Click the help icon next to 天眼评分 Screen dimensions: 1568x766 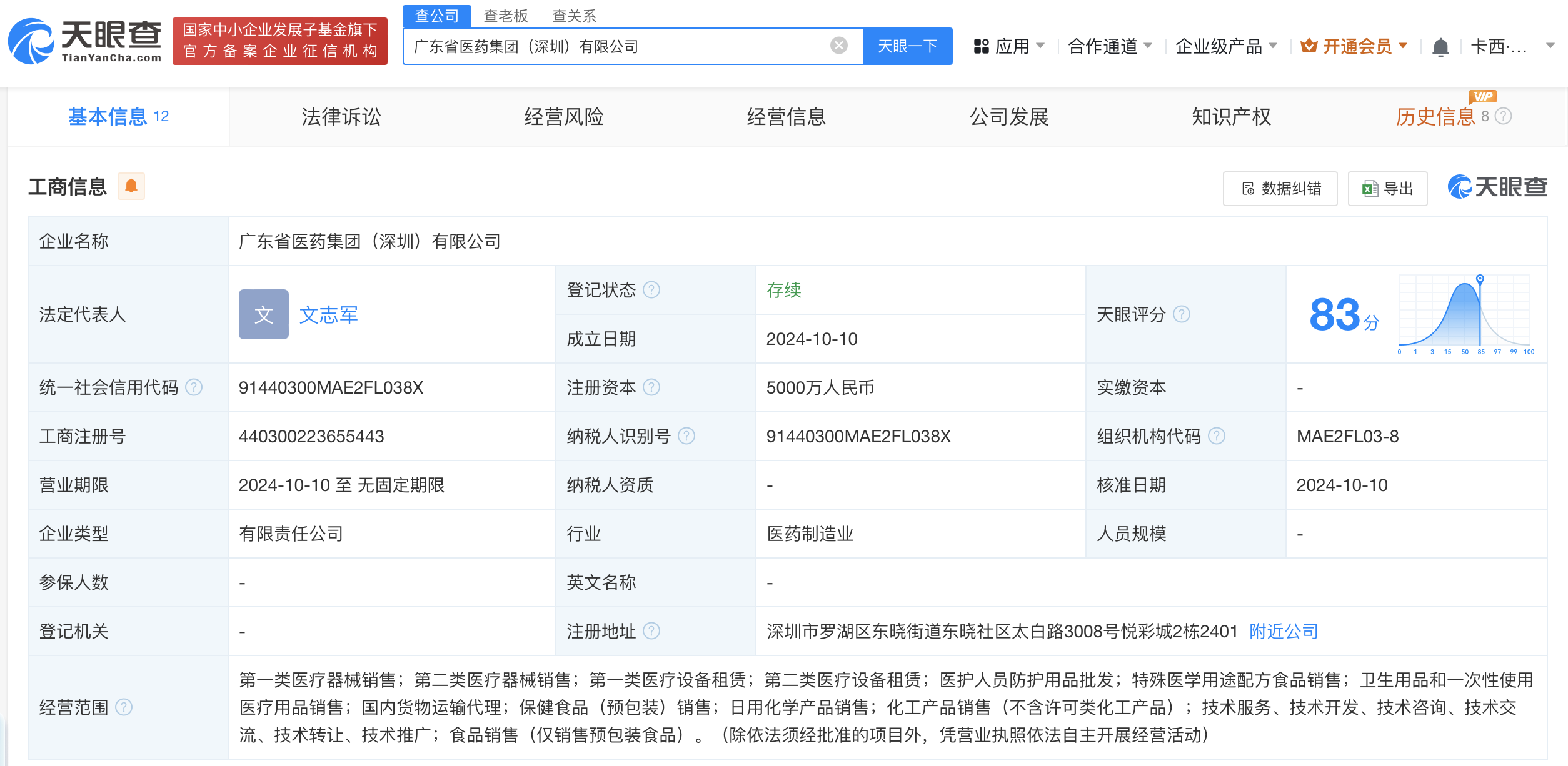(1182, 315)
